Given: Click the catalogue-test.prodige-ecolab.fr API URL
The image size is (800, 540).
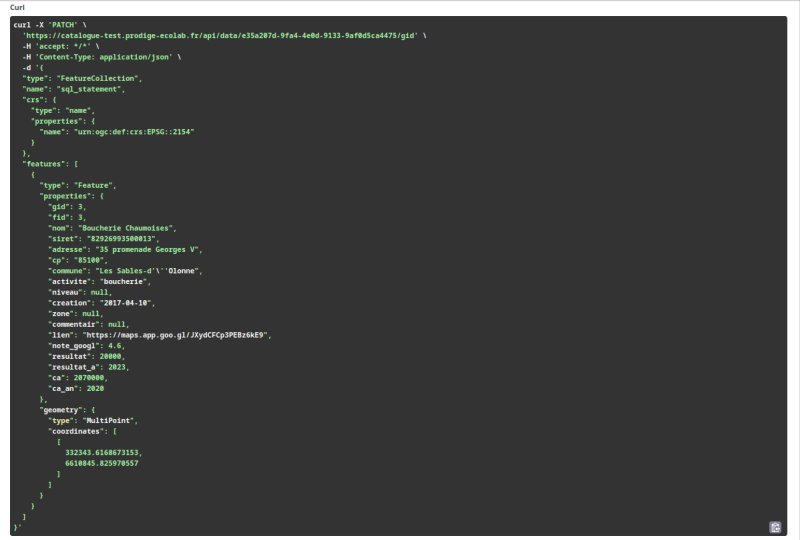Looking at the screenshot, I should (x=220, y=35).
